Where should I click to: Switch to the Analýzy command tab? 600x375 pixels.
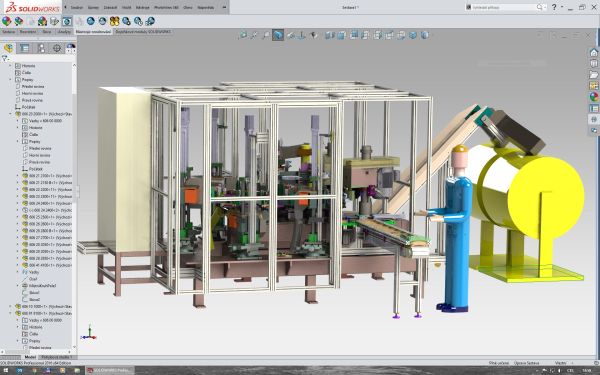pyautogui.click(x=64, y=32)
